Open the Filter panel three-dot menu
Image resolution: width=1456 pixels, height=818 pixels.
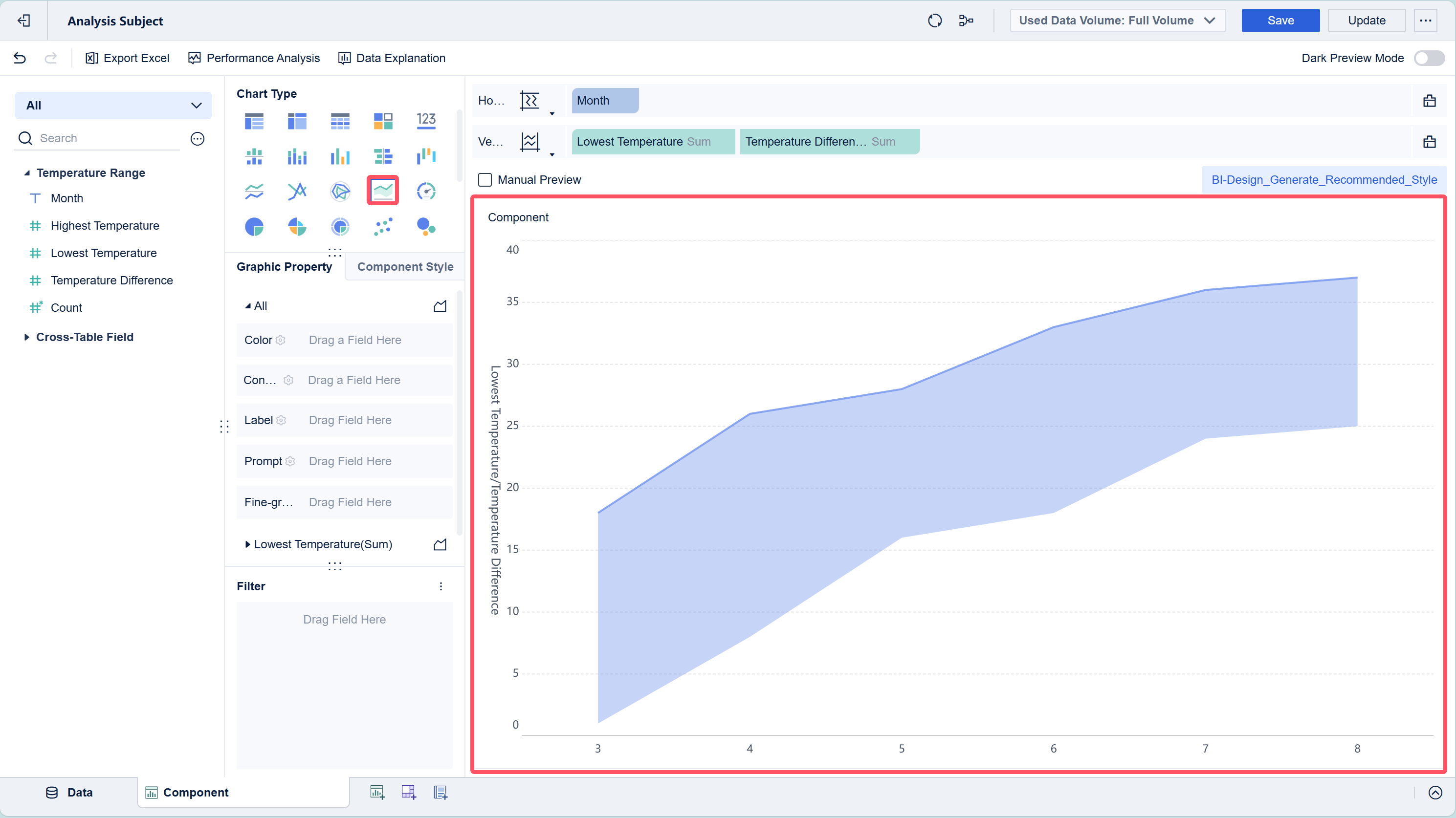(441, 586)
